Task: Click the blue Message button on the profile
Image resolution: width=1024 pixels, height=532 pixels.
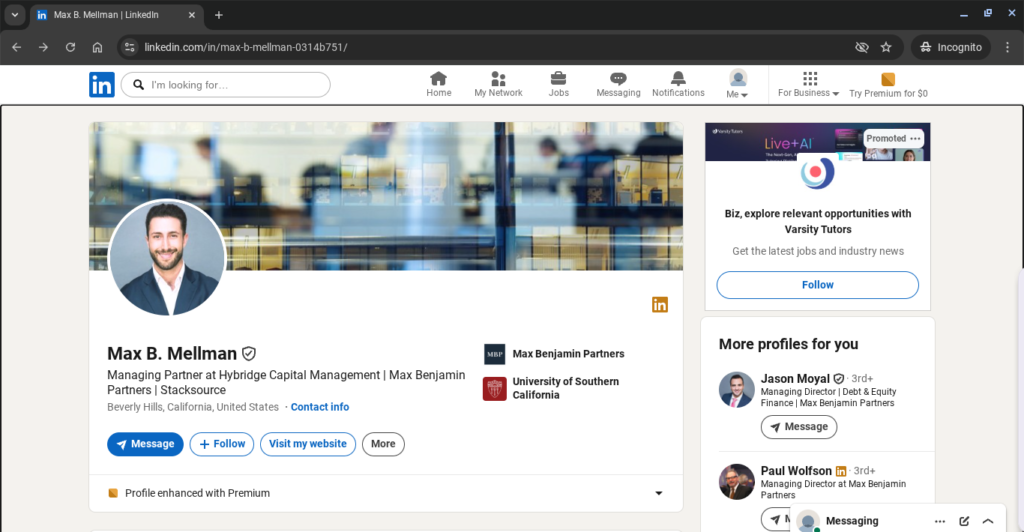Action: [145, 444]
